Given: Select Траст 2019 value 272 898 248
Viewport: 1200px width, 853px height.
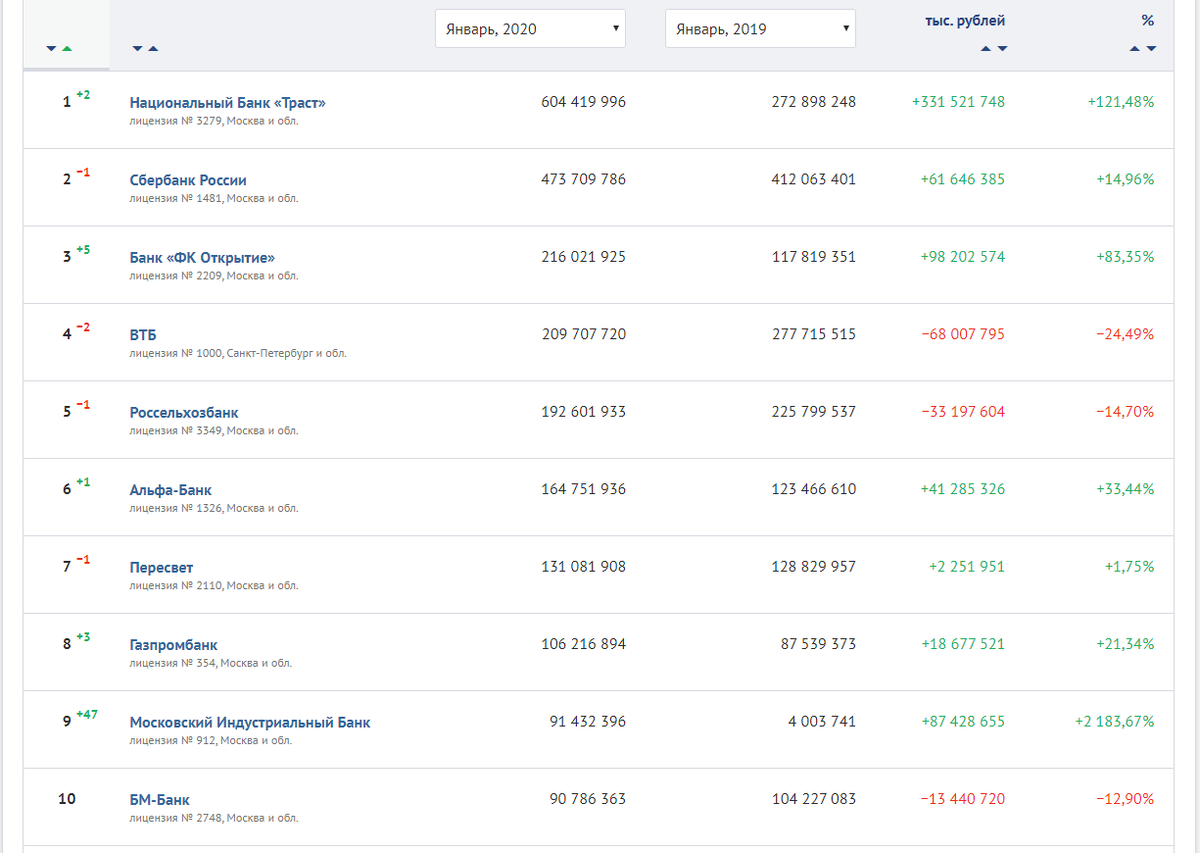Looking at the screenshot, I should click(x=814, y=102).
